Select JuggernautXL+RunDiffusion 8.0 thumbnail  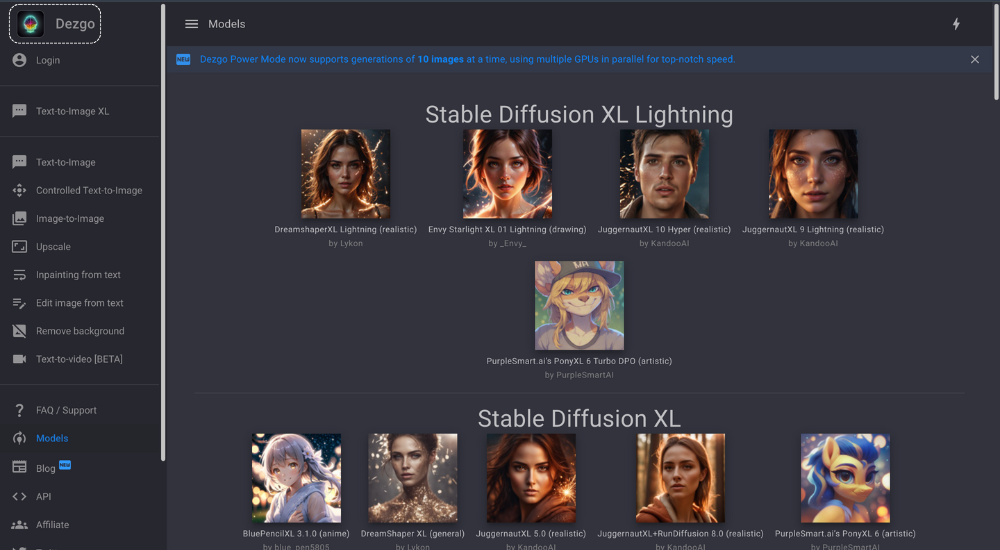(680, 478)
